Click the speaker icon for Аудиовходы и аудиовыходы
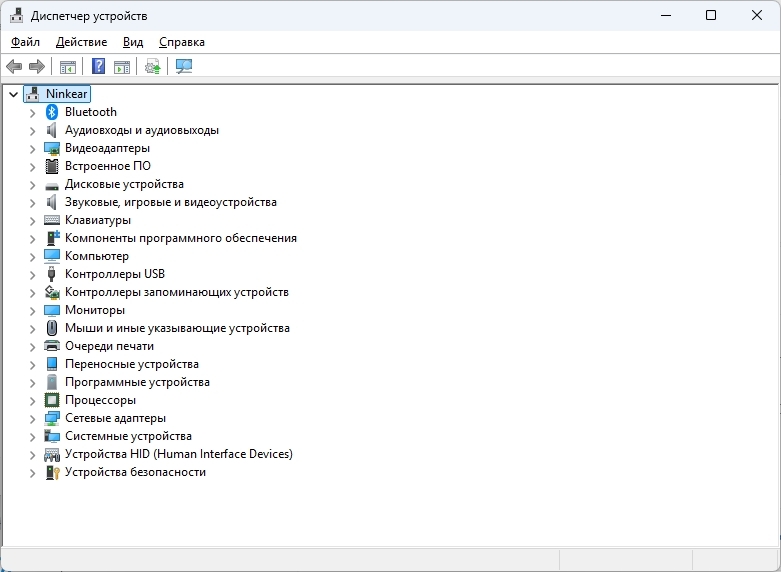The height and width of the screenshot is (572, 781). coord(52,130)
